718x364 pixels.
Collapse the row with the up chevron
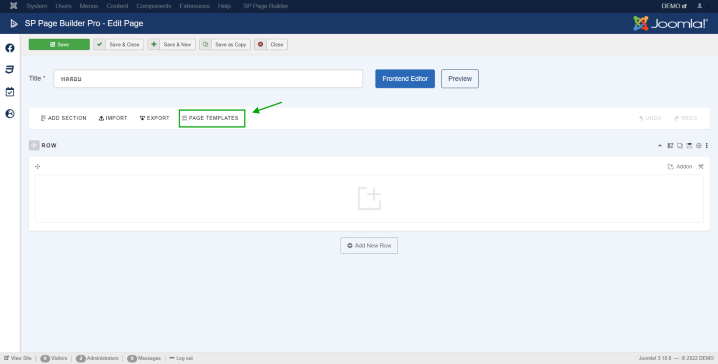660,146
